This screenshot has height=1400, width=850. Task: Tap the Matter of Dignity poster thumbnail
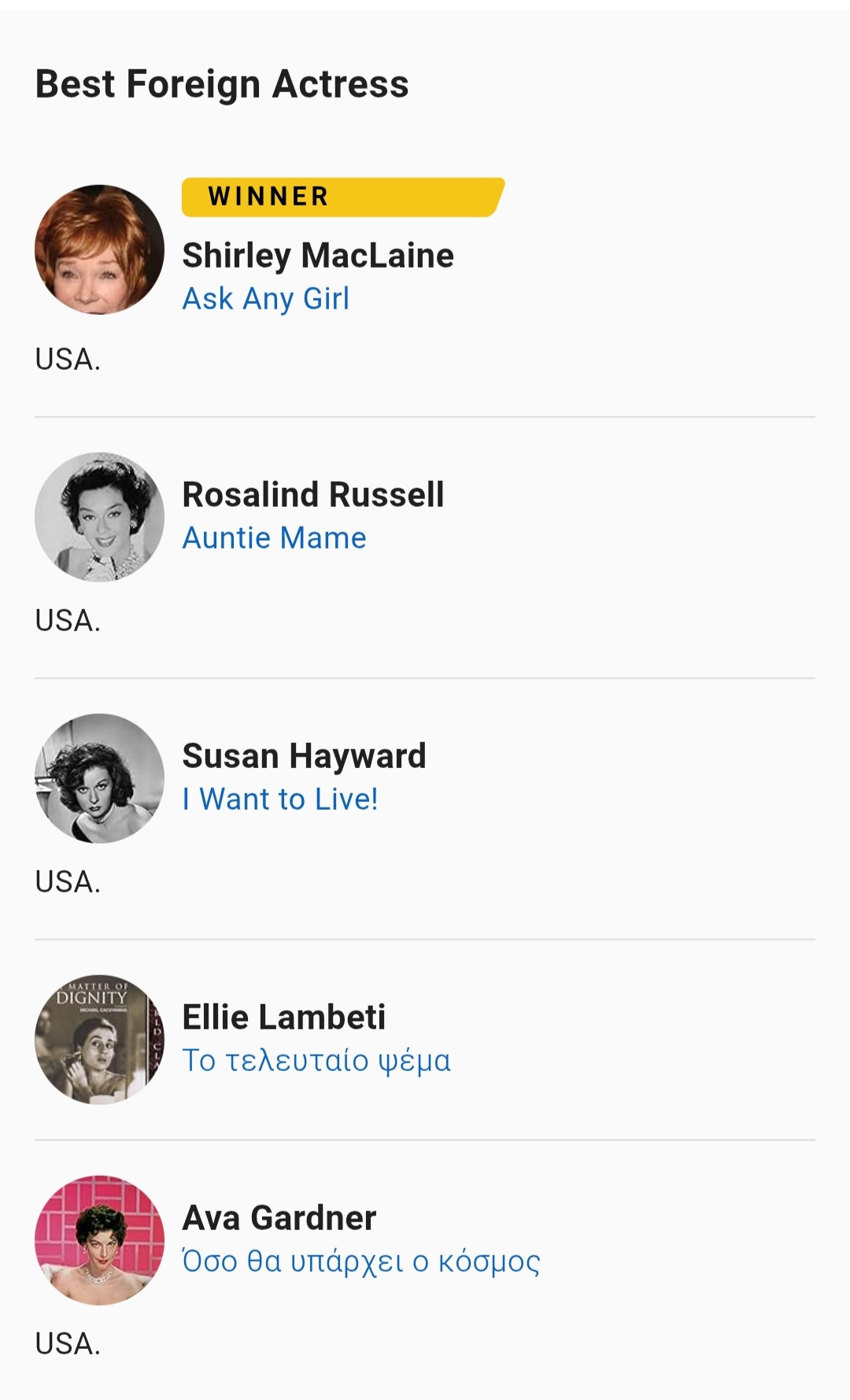pyautogui.click(x=99, y=1040)
